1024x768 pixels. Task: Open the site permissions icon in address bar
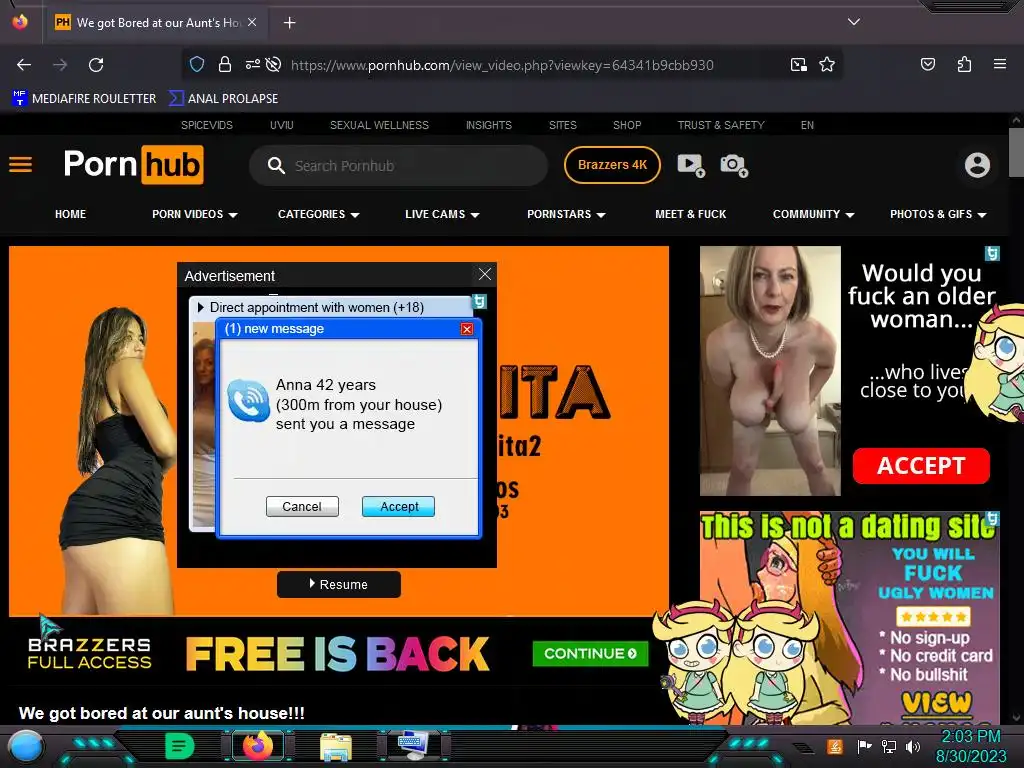252,64
